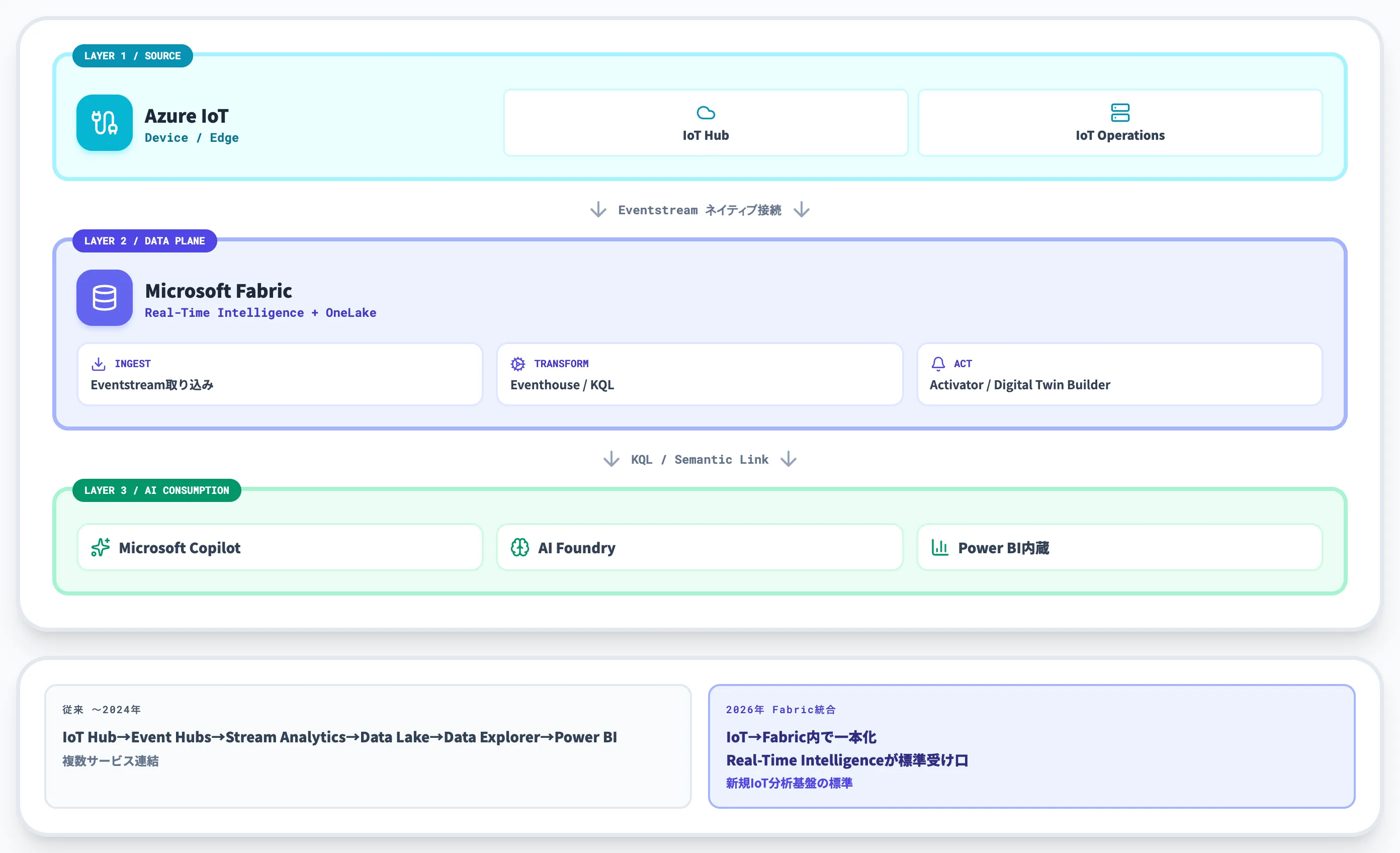This screenshot has width=1400, height=853.
Task: Click the LAYER 3 / AI CONSUMPTION badge
Action: pos(157,490)
